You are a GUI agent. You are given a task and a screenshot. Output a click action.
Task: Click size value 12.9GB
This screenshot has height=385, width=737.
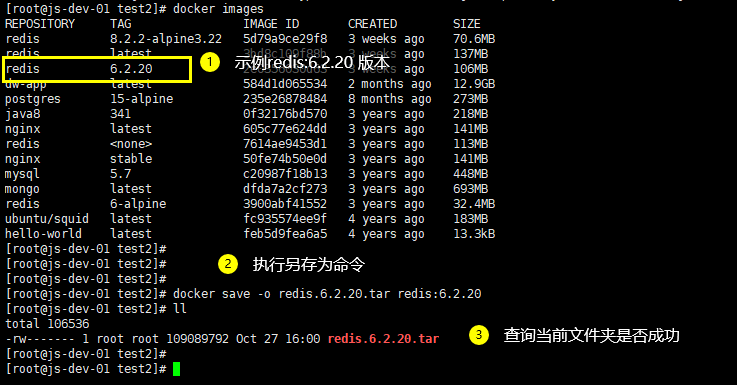(474, 84)
